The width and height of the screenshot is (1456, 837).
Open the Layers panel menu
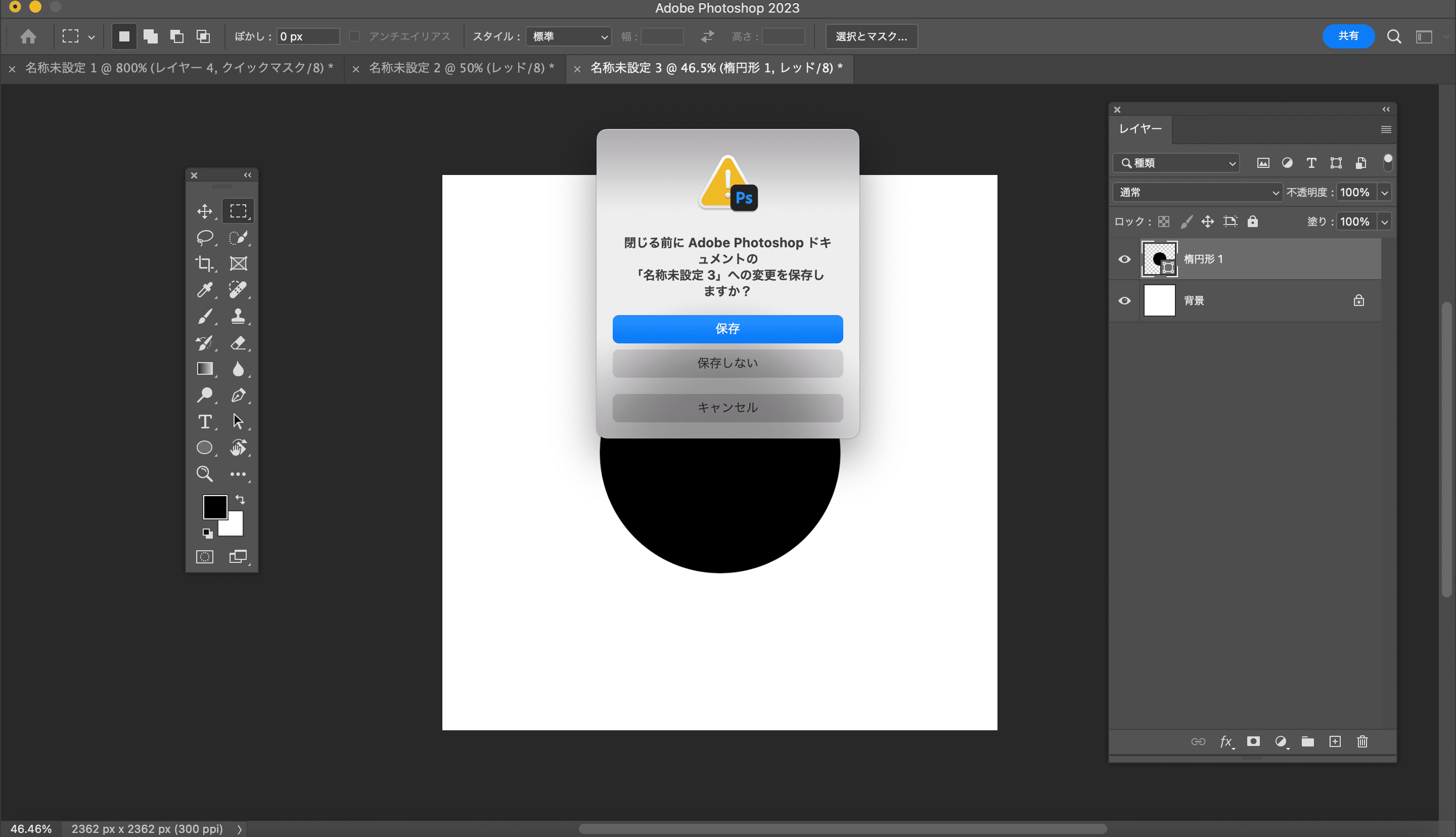pyautogui.click(x=1386, y=129)
